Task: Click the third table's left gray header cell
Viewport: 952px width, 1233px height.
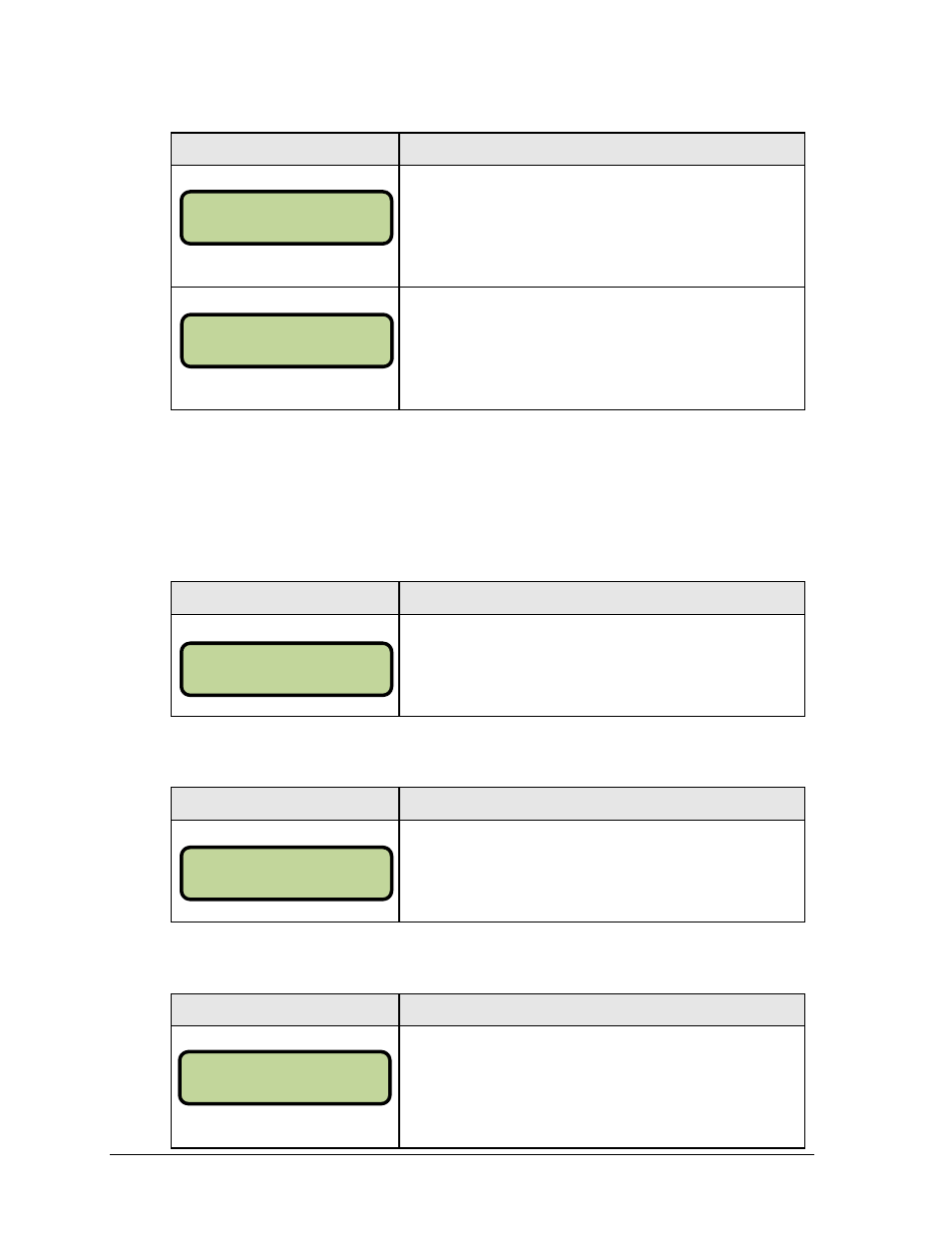Action: 285,804
